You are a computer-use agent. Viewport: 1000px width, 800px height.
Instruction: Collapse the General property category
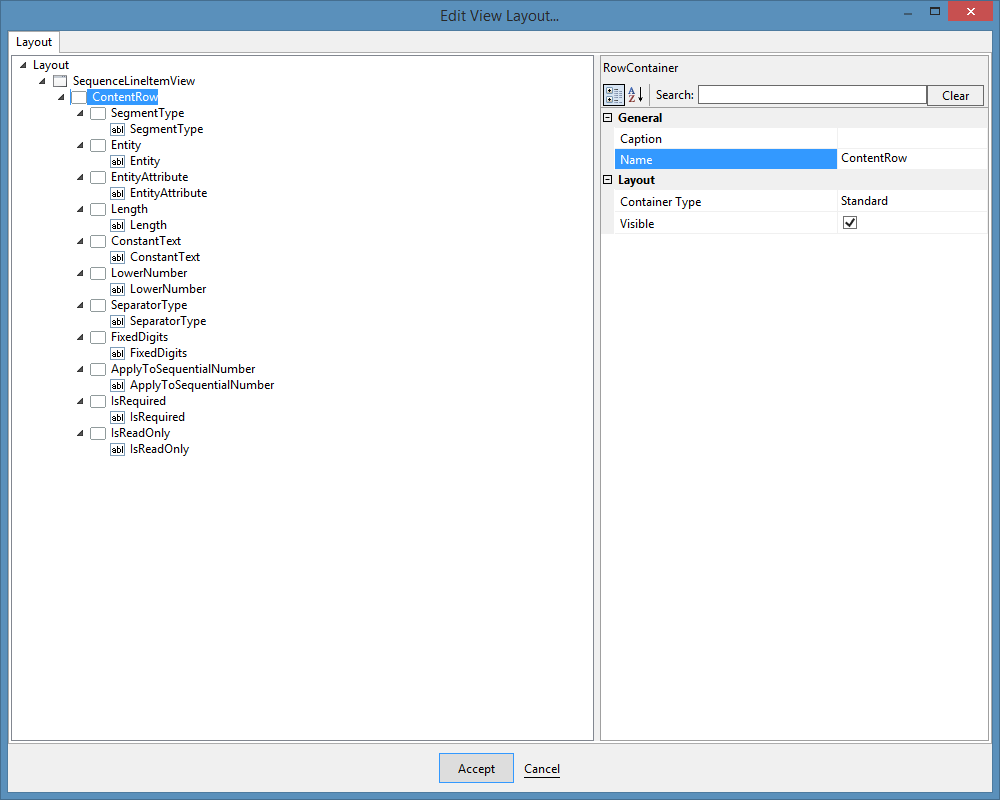(608, 118)
